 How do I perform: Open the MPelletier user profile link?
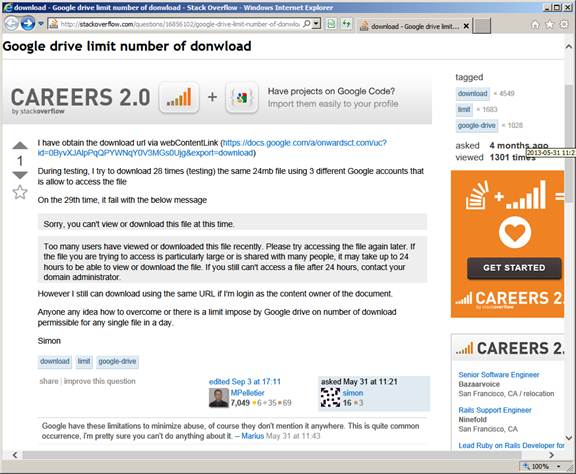(247, 392)
